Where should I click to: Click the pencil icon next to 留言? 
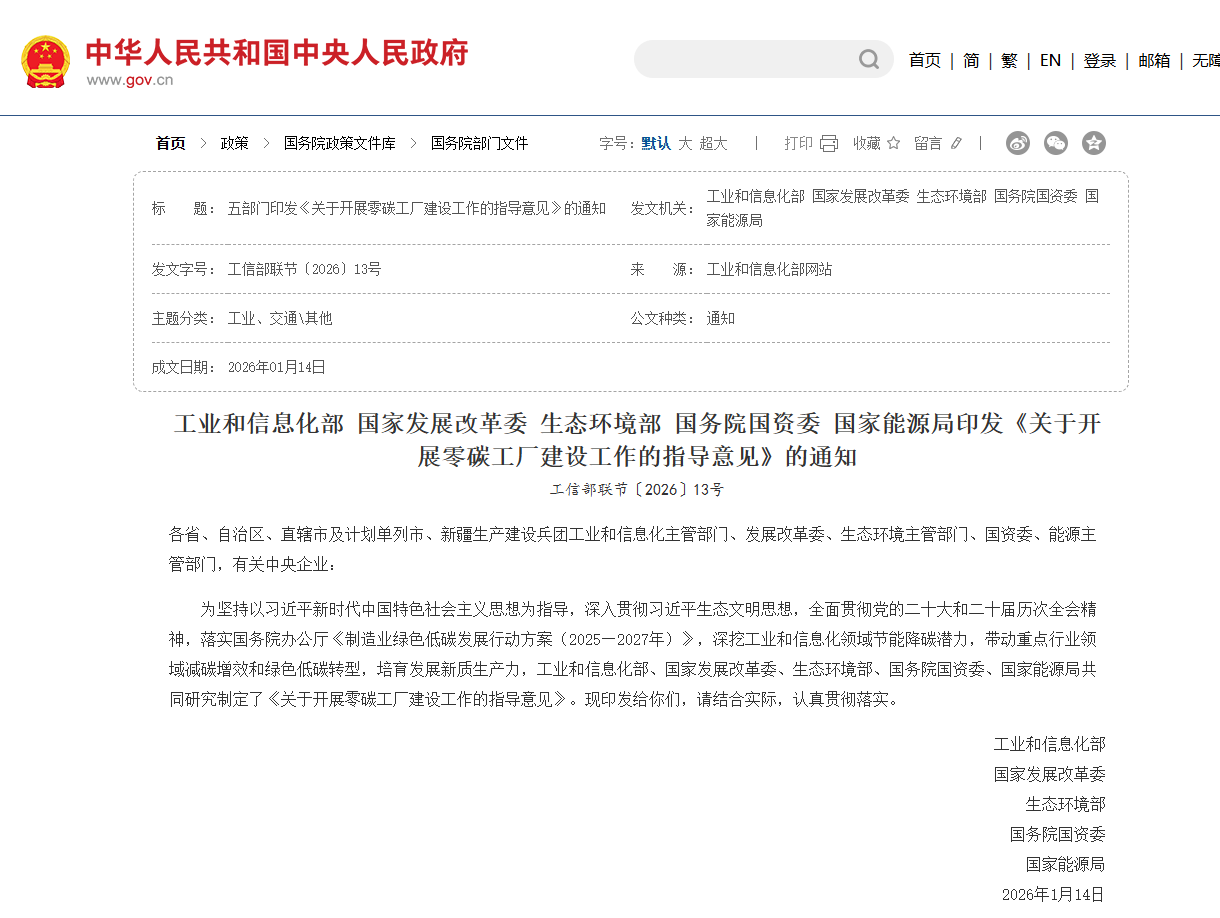tap(956, 143)
